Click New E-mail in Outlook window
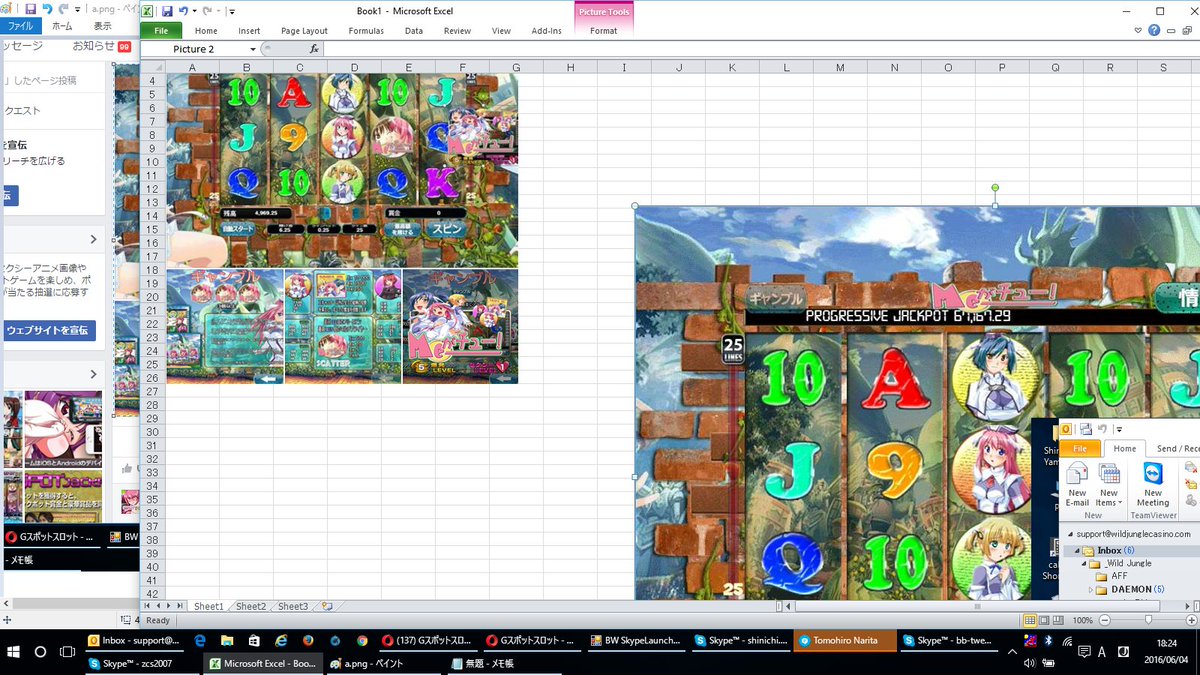The image size is (1200, 675). [1077, 485]
